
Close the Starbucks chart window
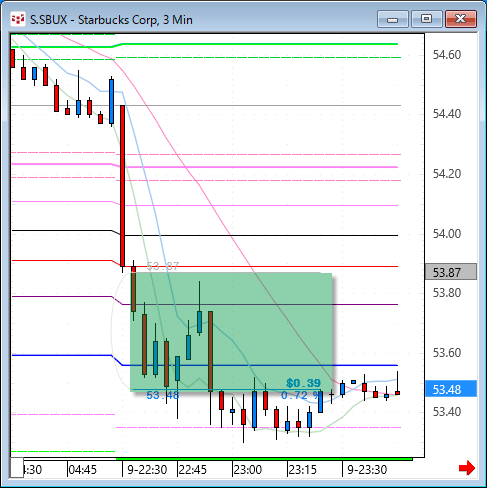(x=461, y=19)
